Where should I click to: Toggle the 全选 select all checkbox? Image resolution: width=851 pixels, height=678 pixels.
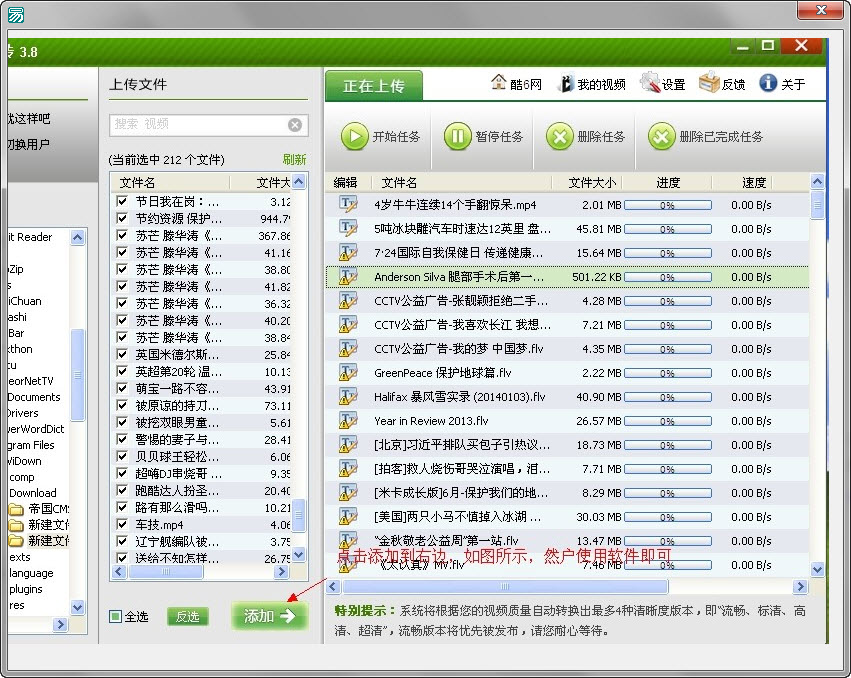(116, 616)
